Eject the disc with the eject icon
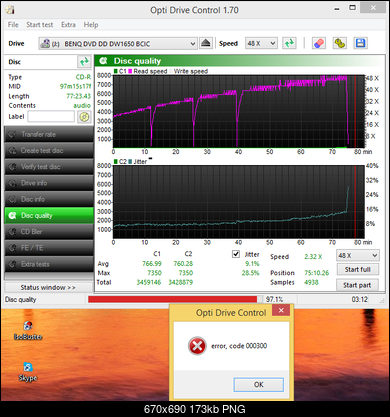Viewport: 390px width, 417px height. (x=206, y=43)
